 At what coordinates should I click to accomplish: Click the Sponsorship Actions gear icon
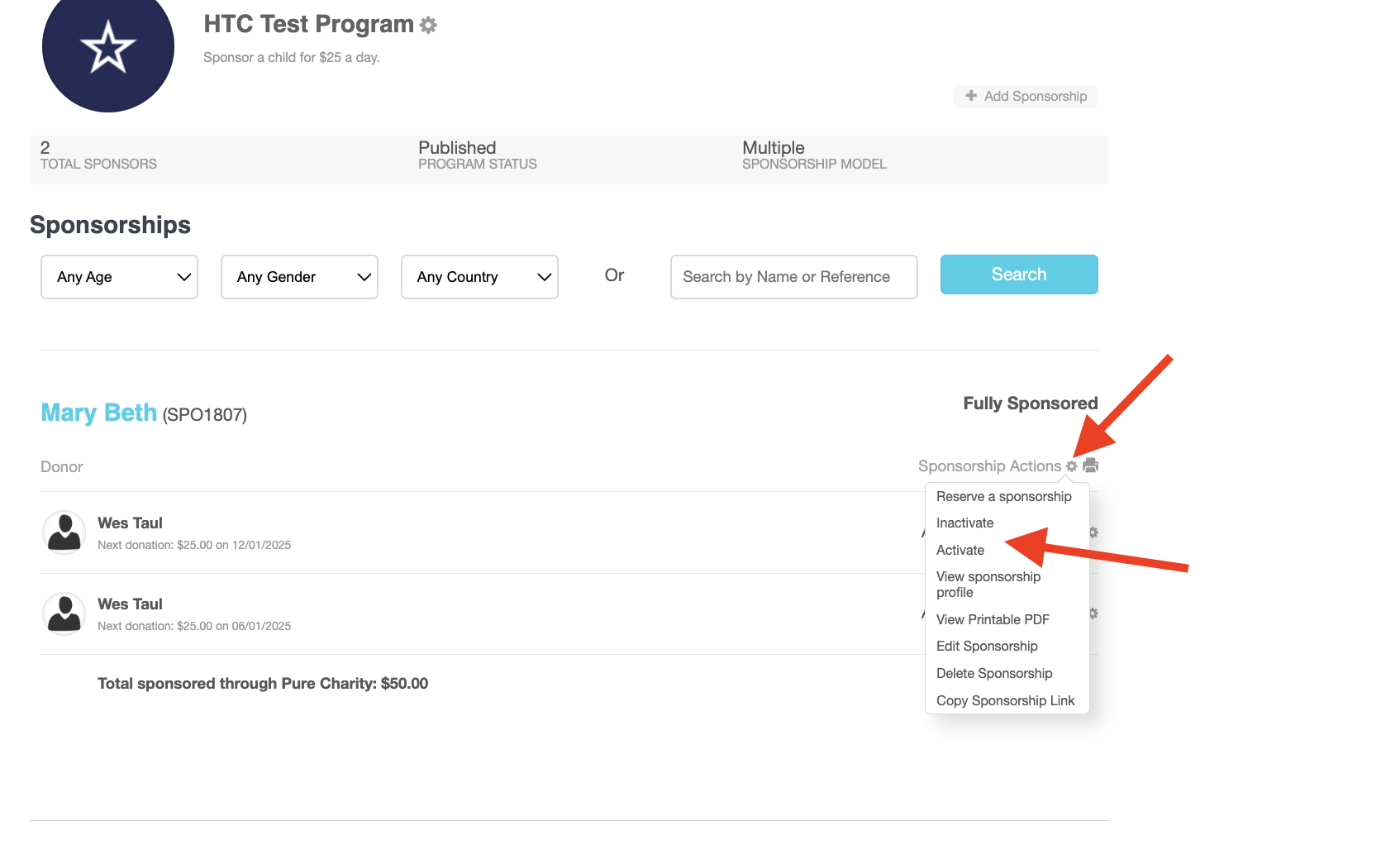[1072, 466]
